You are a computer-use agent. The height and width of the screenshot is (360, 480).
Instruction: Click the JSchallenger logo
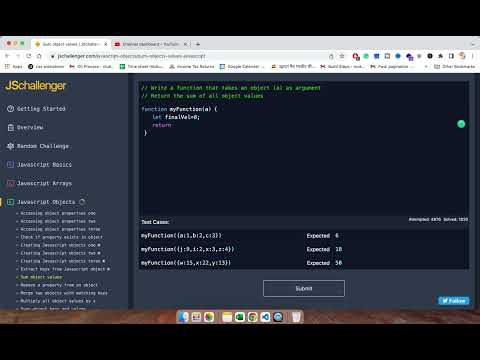[x=36, y=86]
